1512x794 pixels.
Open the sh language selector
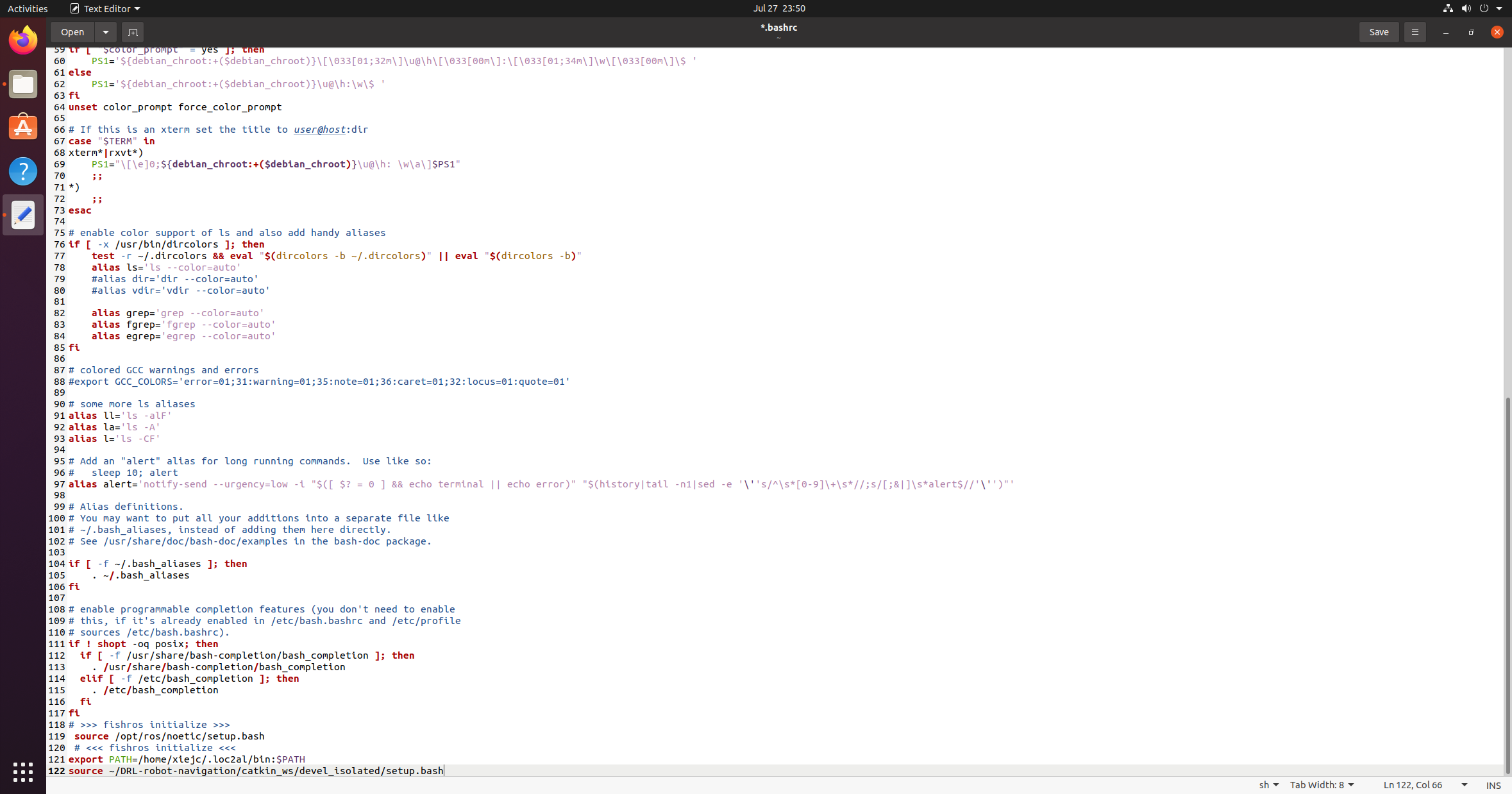[1267, 785]
